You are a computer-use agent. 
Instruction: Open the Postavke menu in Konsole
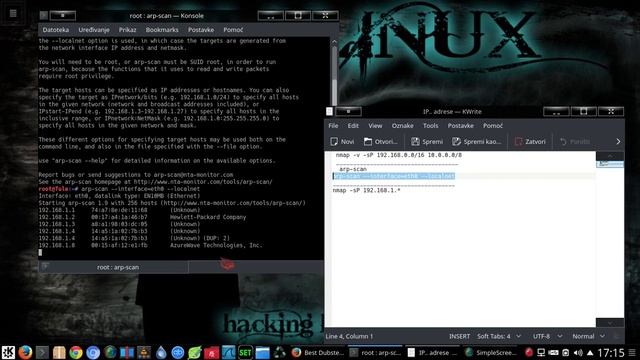(x=201, y=30)
